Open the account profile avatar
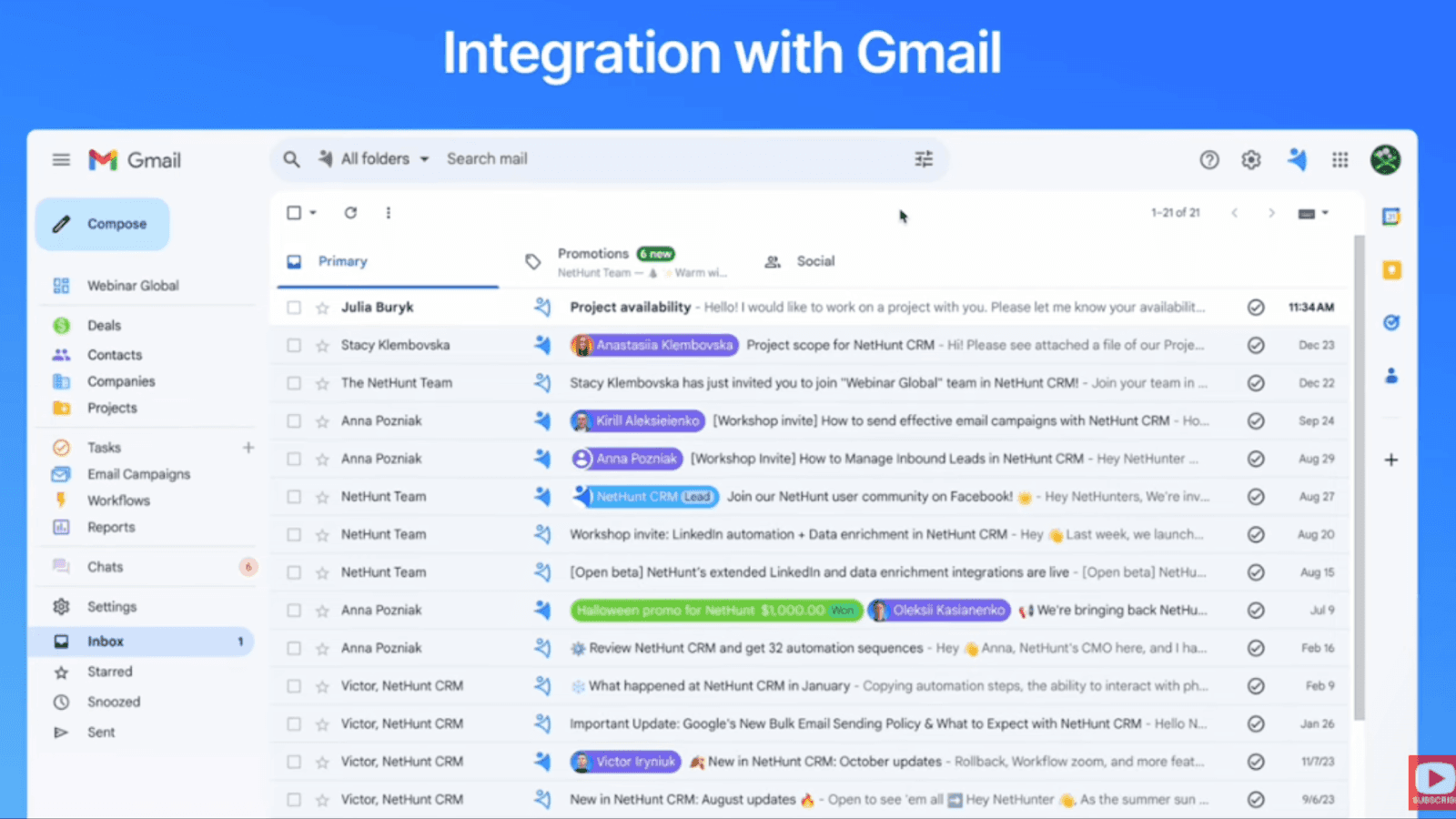Screen dimensions: 1456x819 click(1386, 160)
